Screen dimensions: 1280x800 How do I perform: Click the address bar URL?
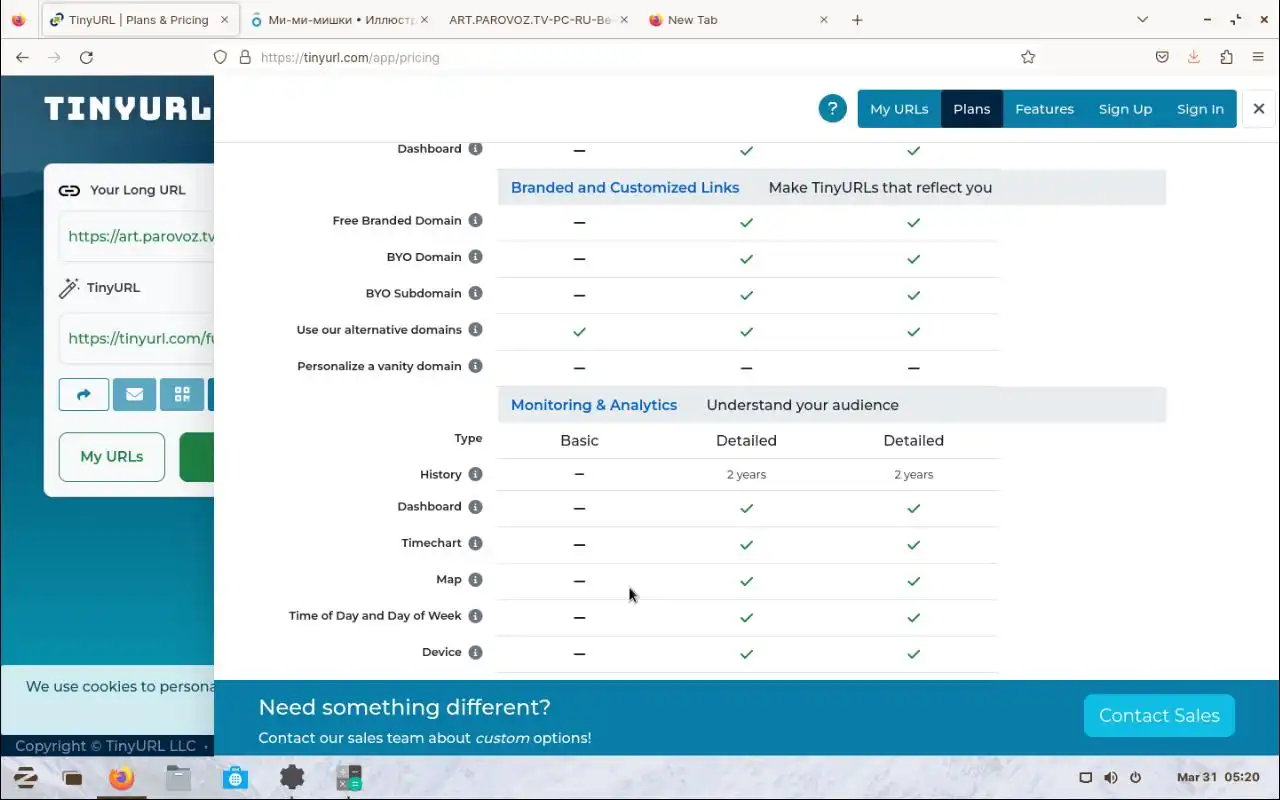(x=350, y=58)
